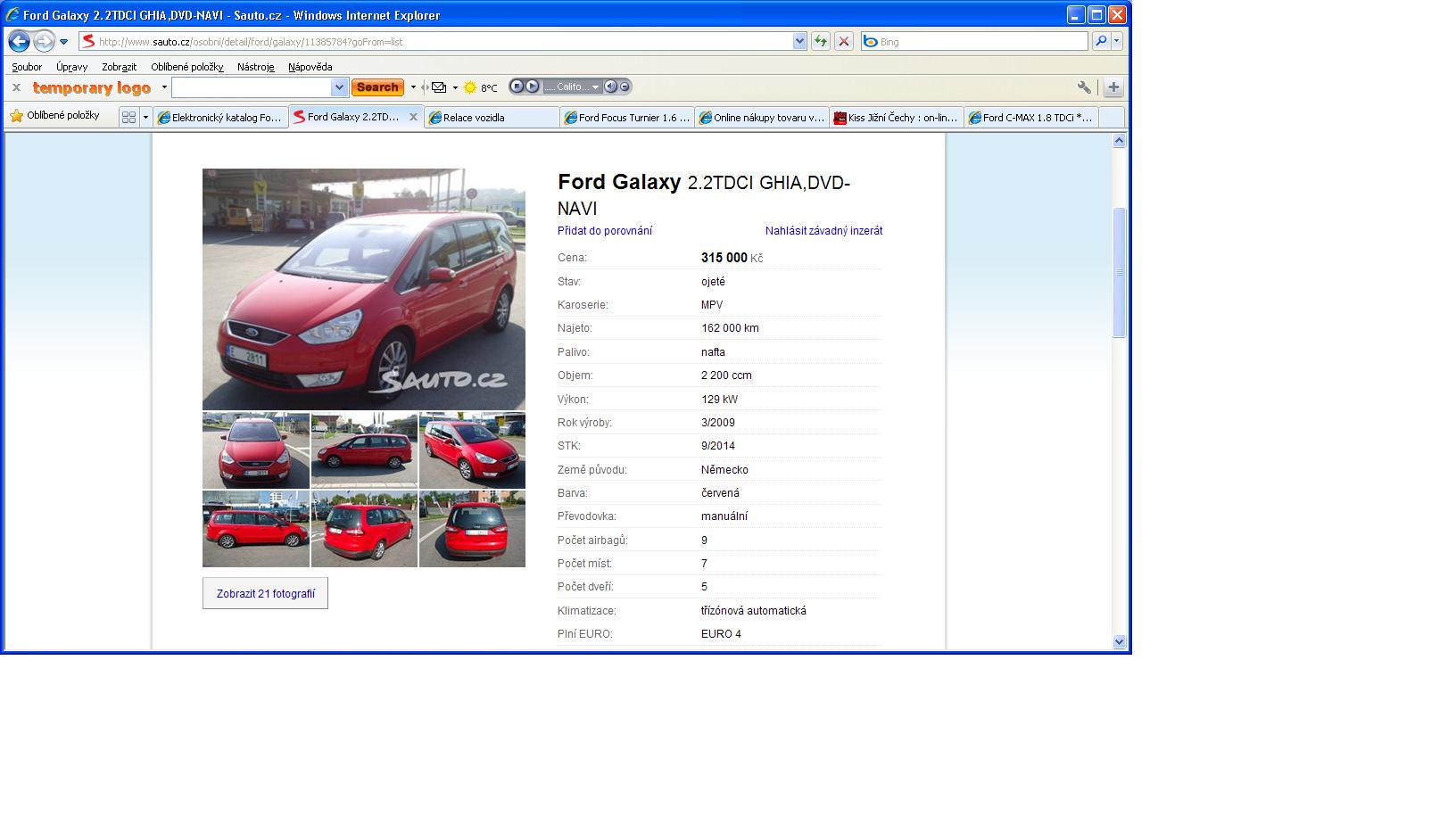Viewport: 1456px width, 817px height.
Task: Click the mail envelope toolbar icon
Action: (x=439, y=87)
